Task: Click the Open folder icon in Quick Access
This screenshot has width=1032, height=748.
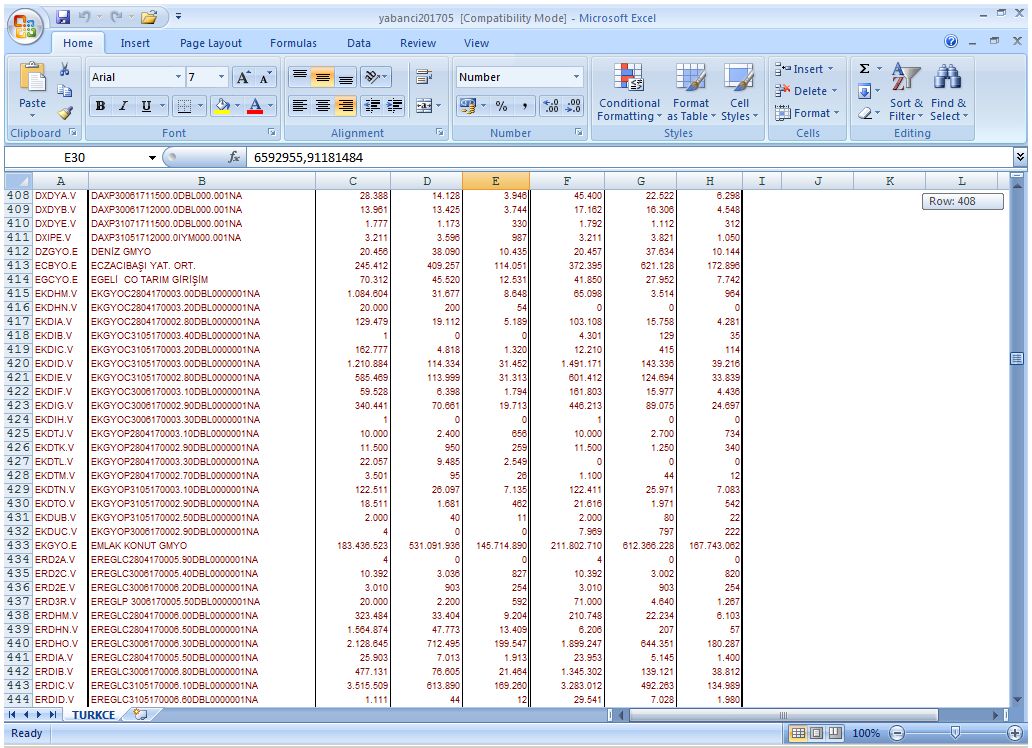Action: coord(149,17)
